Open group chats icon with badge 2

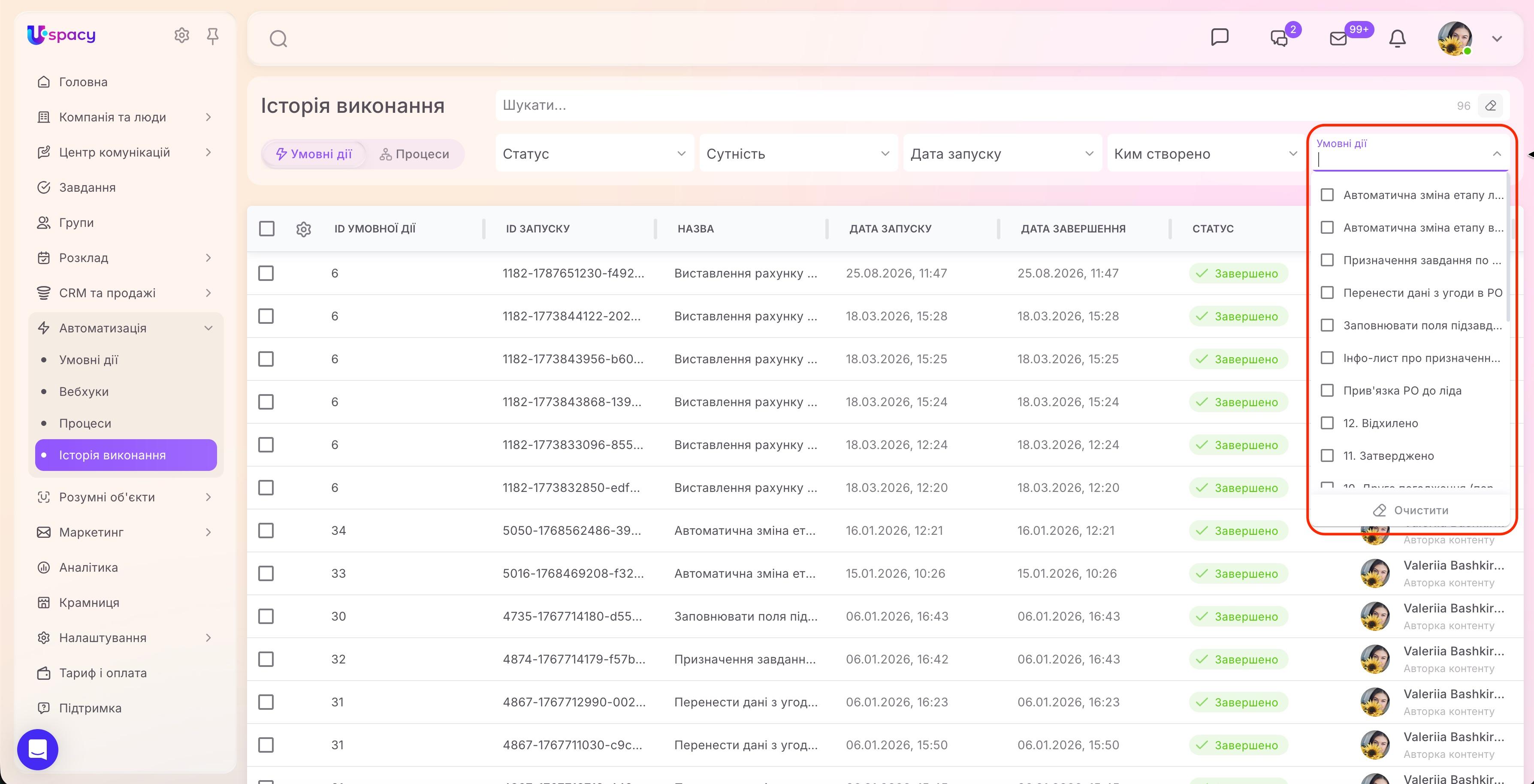pyautogui.click(x=1279, y=39)
